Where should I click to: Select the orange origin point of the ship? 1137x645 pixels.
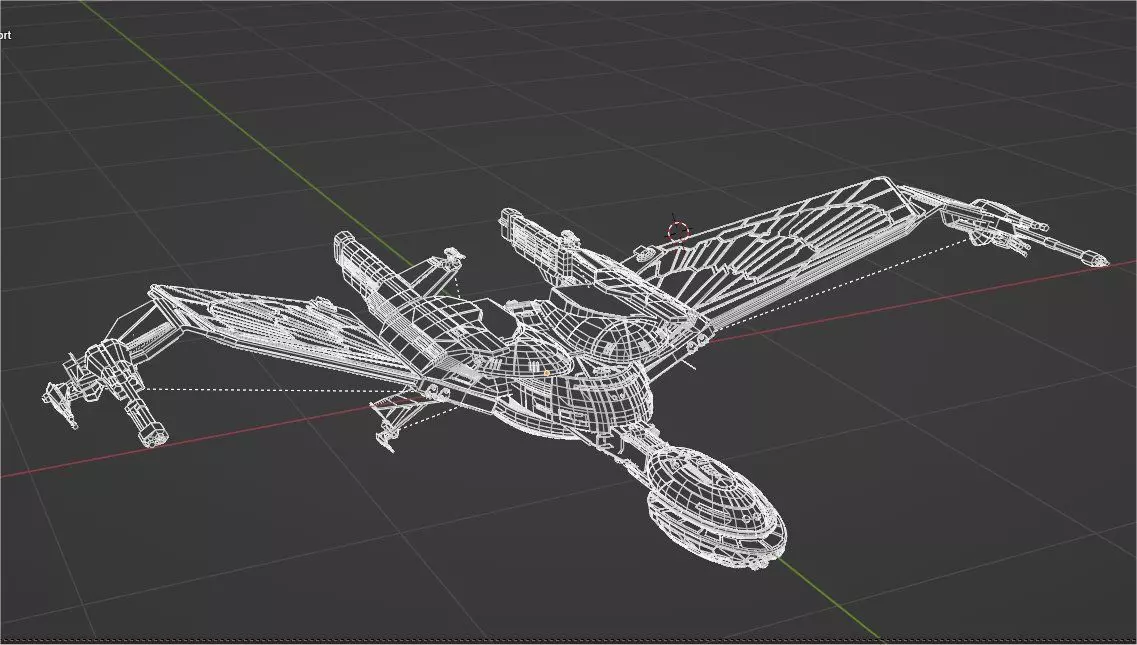547,374
